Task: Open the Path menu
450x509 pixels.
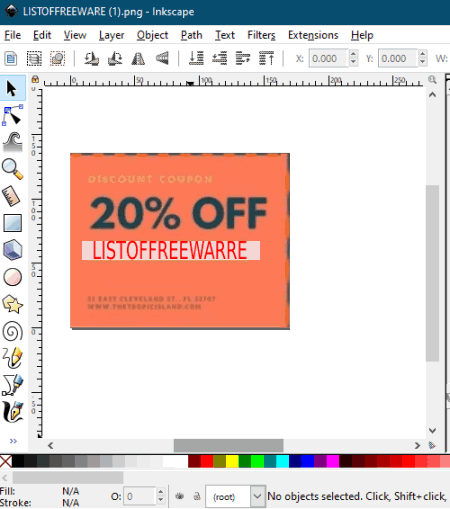Action: (x=191, y=35)
